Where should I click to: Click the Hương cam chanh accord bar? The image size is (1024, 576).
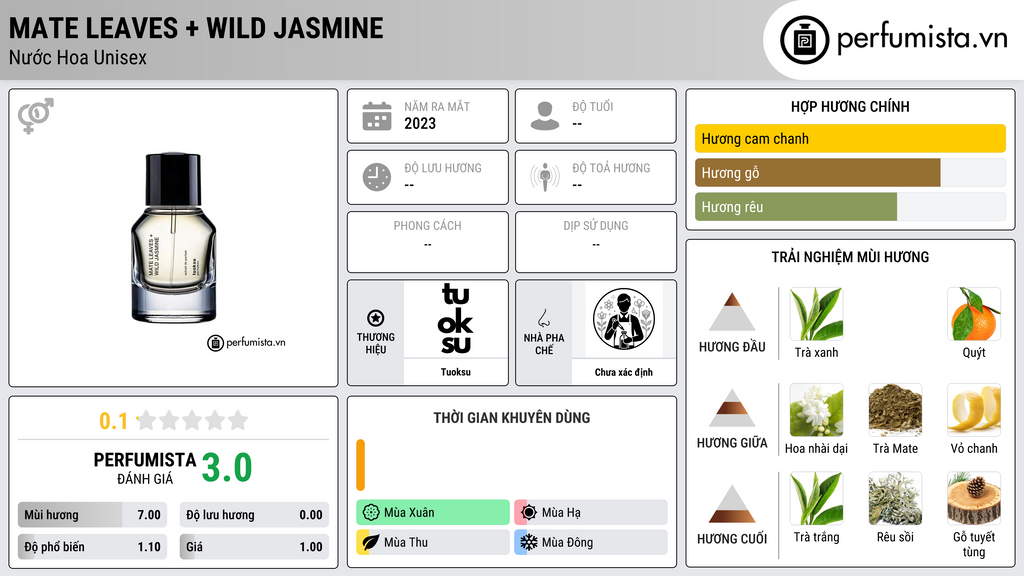(850, 138)
